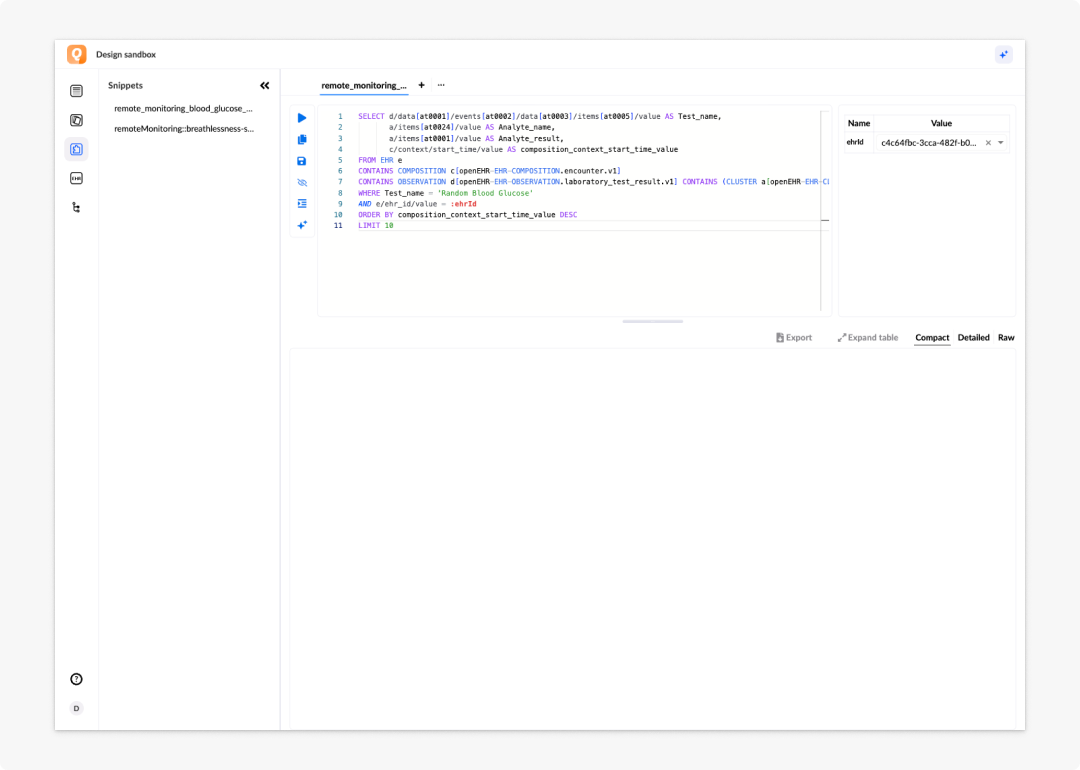Open the ehrId value dropdown arrow
Screen dimensions: 1080x770
click(x=1001, y=143)
